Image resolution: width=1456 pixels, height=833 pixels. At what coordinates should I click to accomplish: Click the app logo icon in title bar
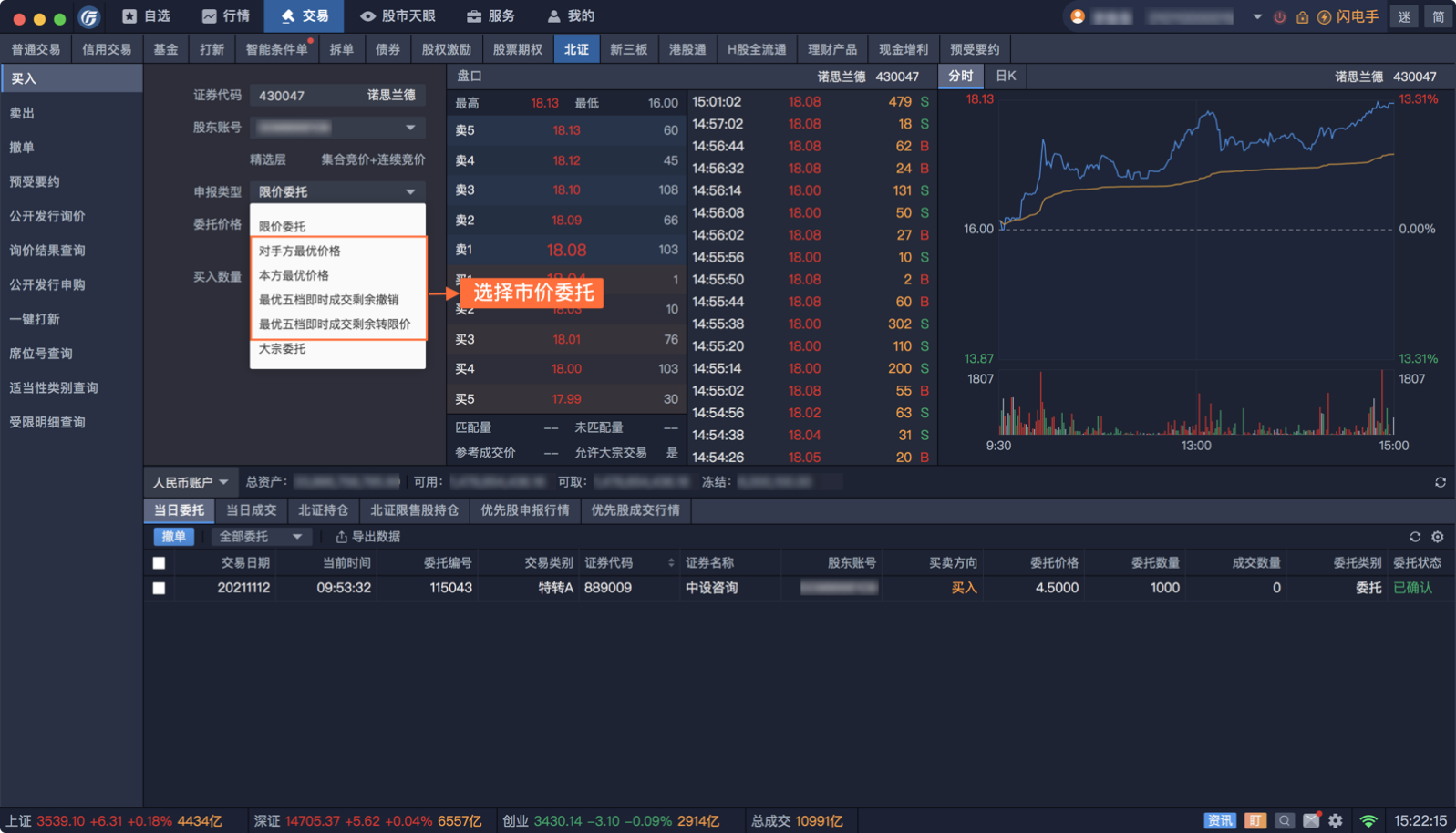(88, 16)
